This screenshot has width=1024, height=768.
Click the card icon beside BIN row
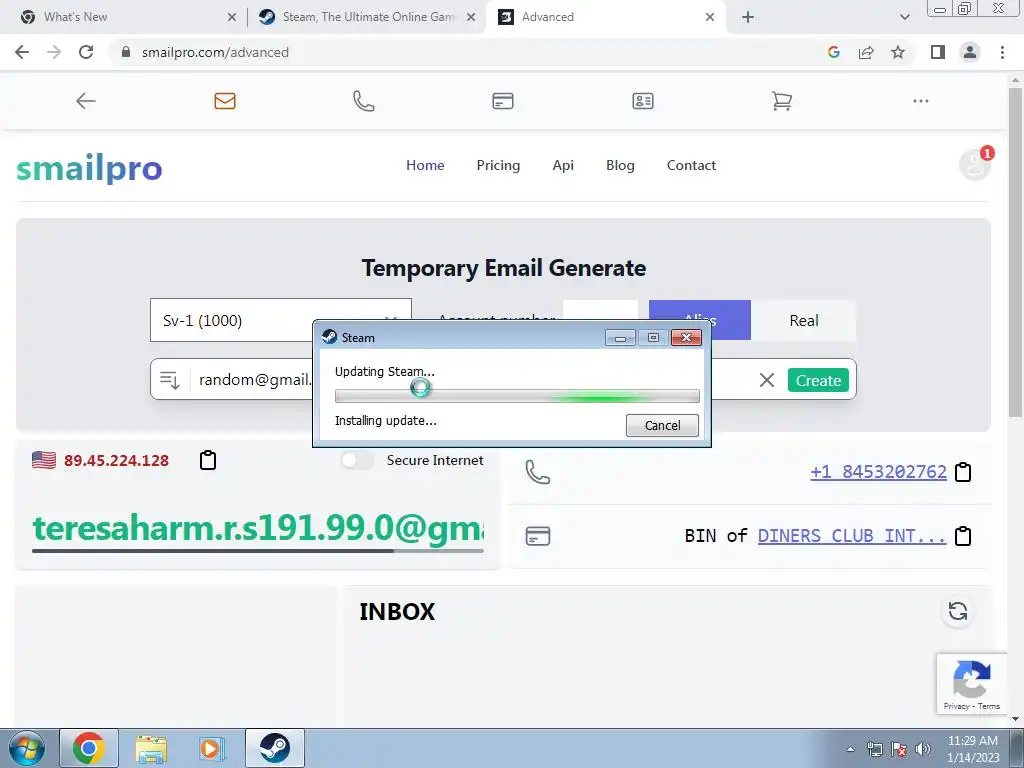538,536
